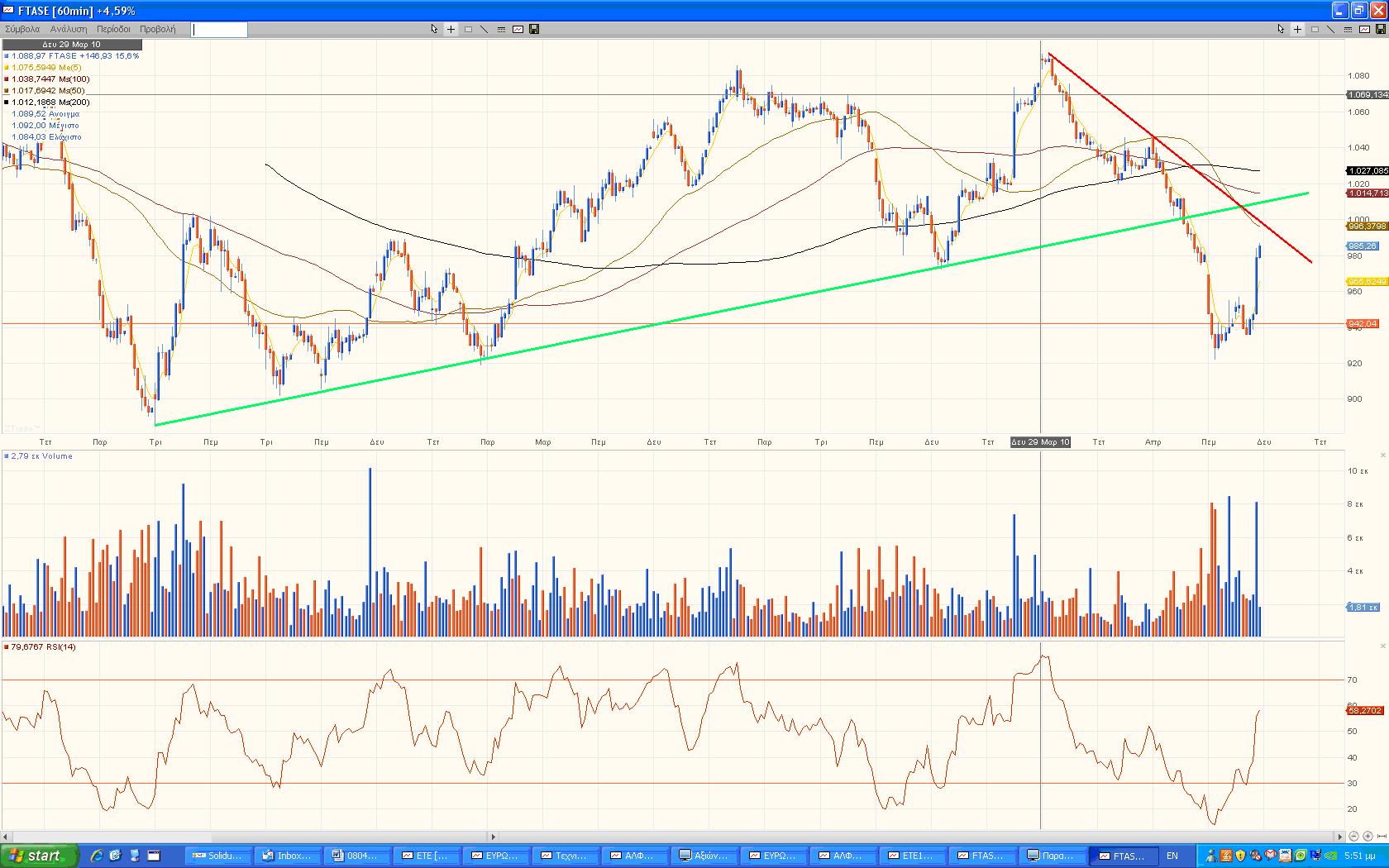Select the arrow pointer tool beside symbol input
This screenshot has width=1389, height=868.
click(434, 29)
